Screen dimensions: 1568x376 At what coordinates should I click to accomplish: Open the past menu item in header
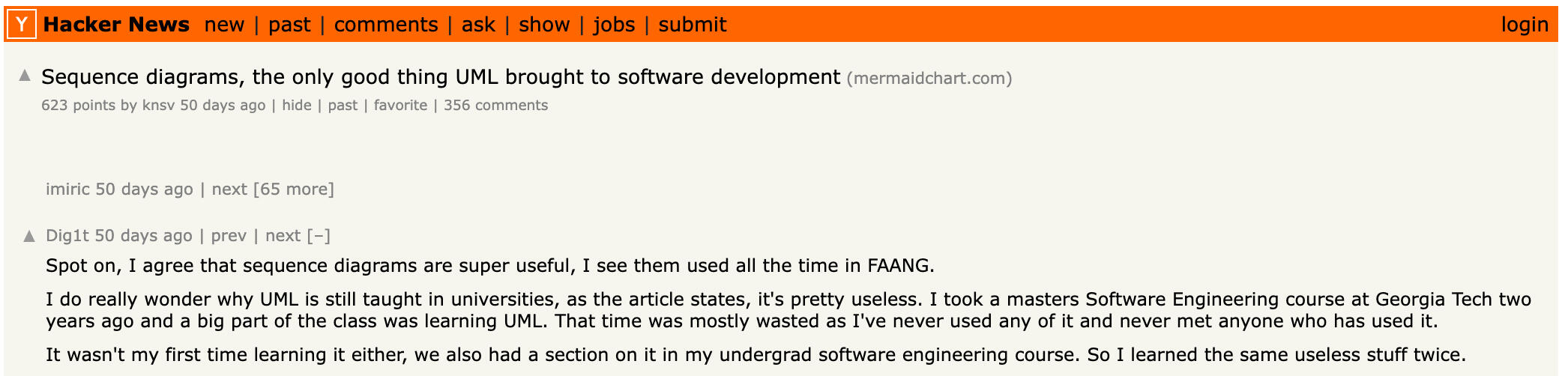tap(289, 25)
